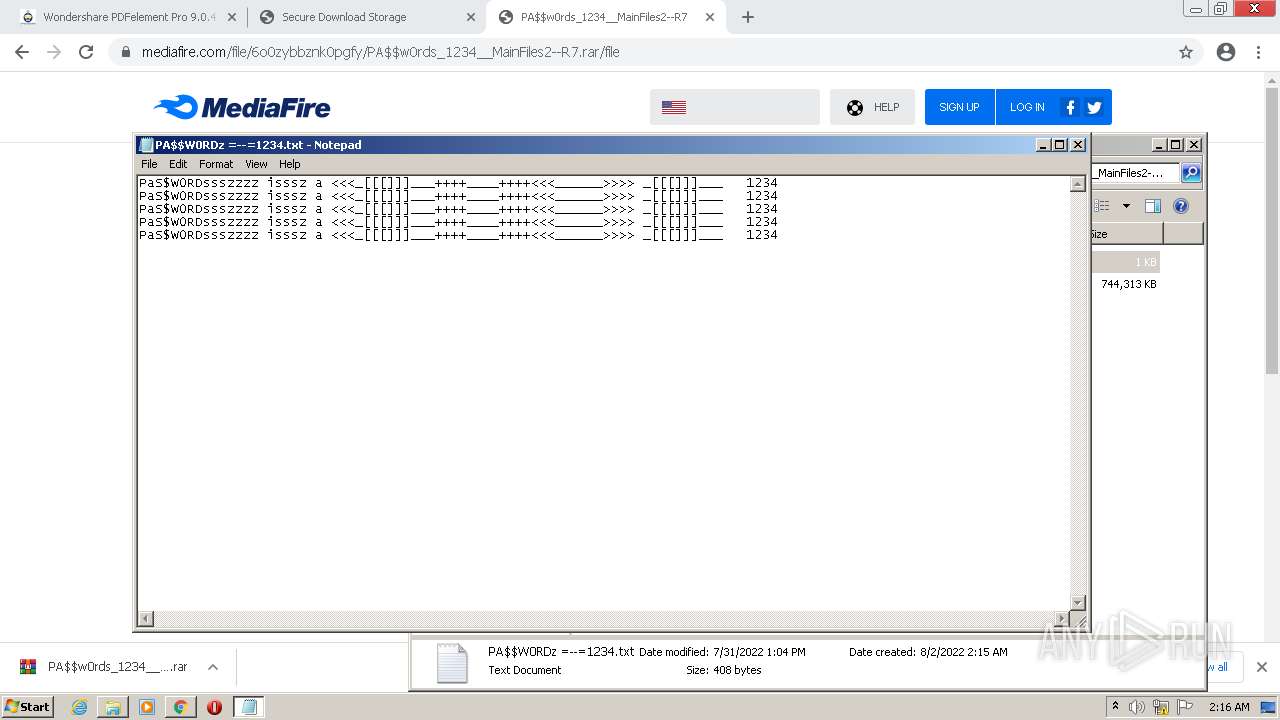The width and height of the screenshot is (1280, 720).
Task: Minimize the Chrome window
Action: click(1196, 8)
